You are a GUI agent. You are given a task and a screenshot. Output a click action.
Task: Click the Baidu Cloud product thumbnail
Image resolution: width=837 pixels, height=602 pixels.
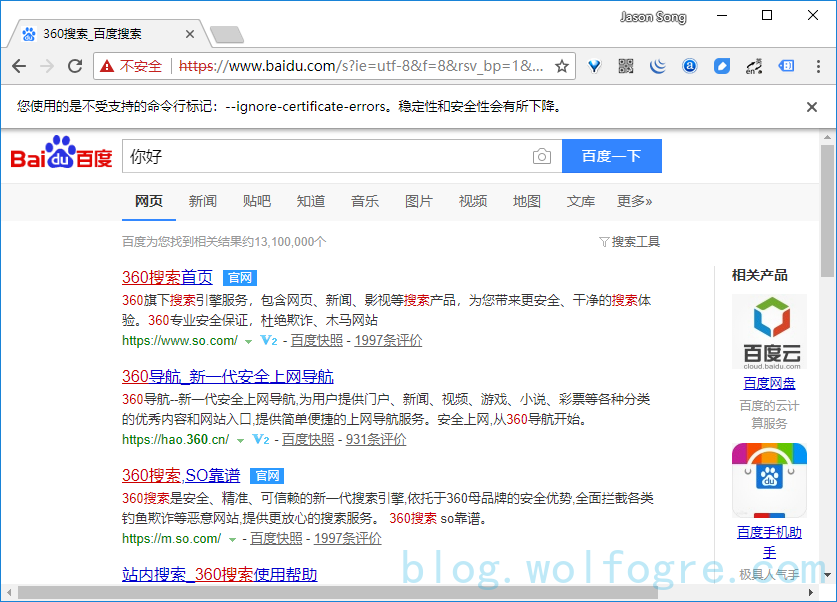coord(769,330)
